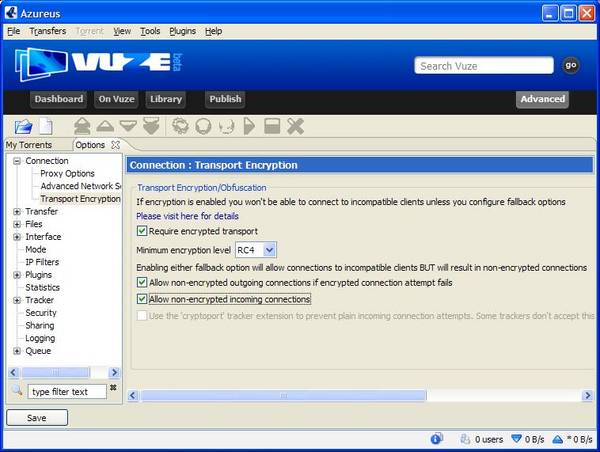
Task: Click the main panel horizontal scrollbar thumb
Action: click(283, 395)
